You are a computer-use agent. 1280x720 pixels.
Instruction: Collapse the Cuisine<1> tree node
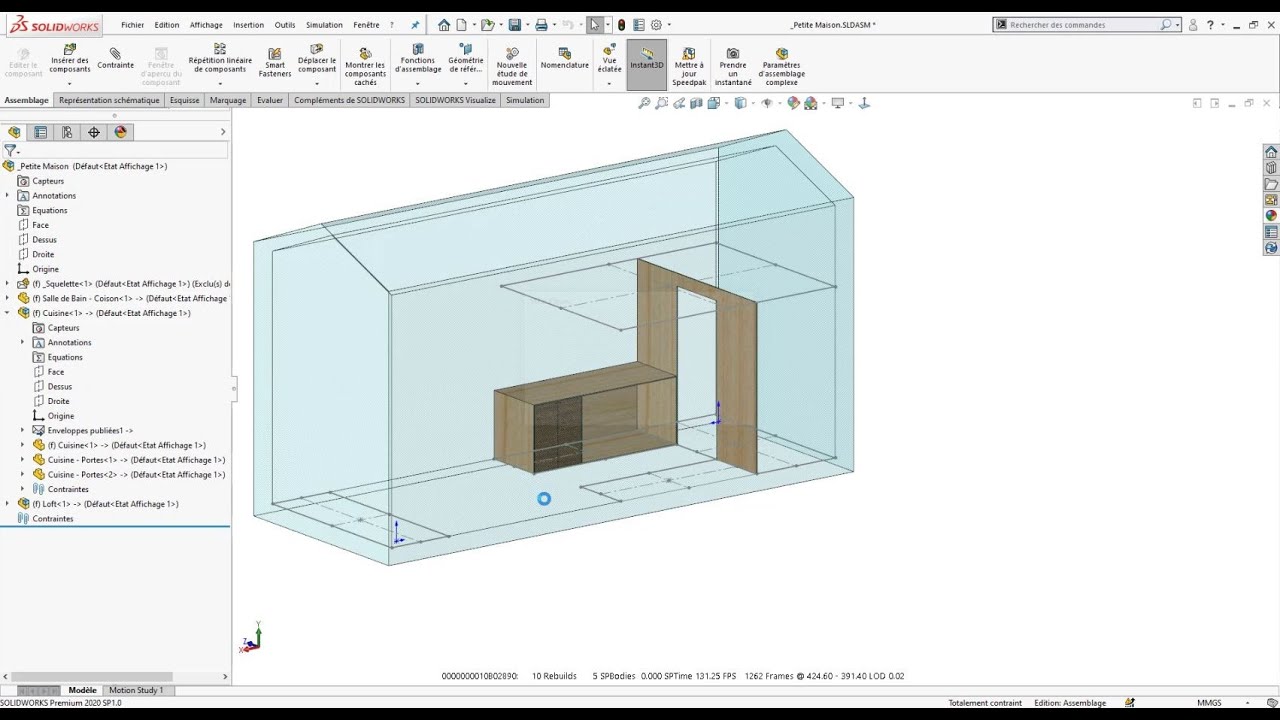[x=7, y=313]
